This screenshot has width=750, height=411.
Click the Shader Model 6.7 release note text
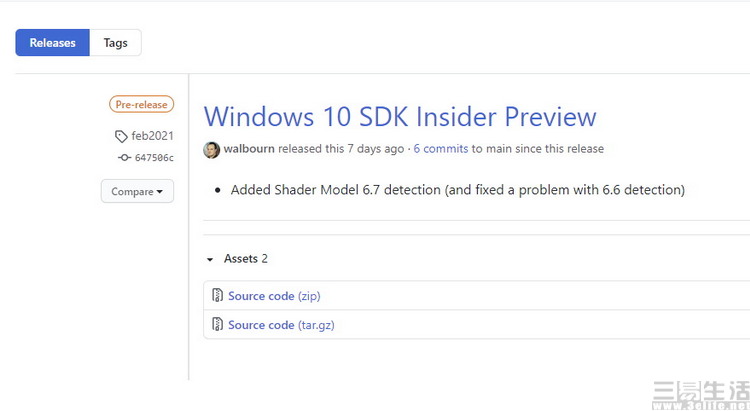tap(457, 190)
